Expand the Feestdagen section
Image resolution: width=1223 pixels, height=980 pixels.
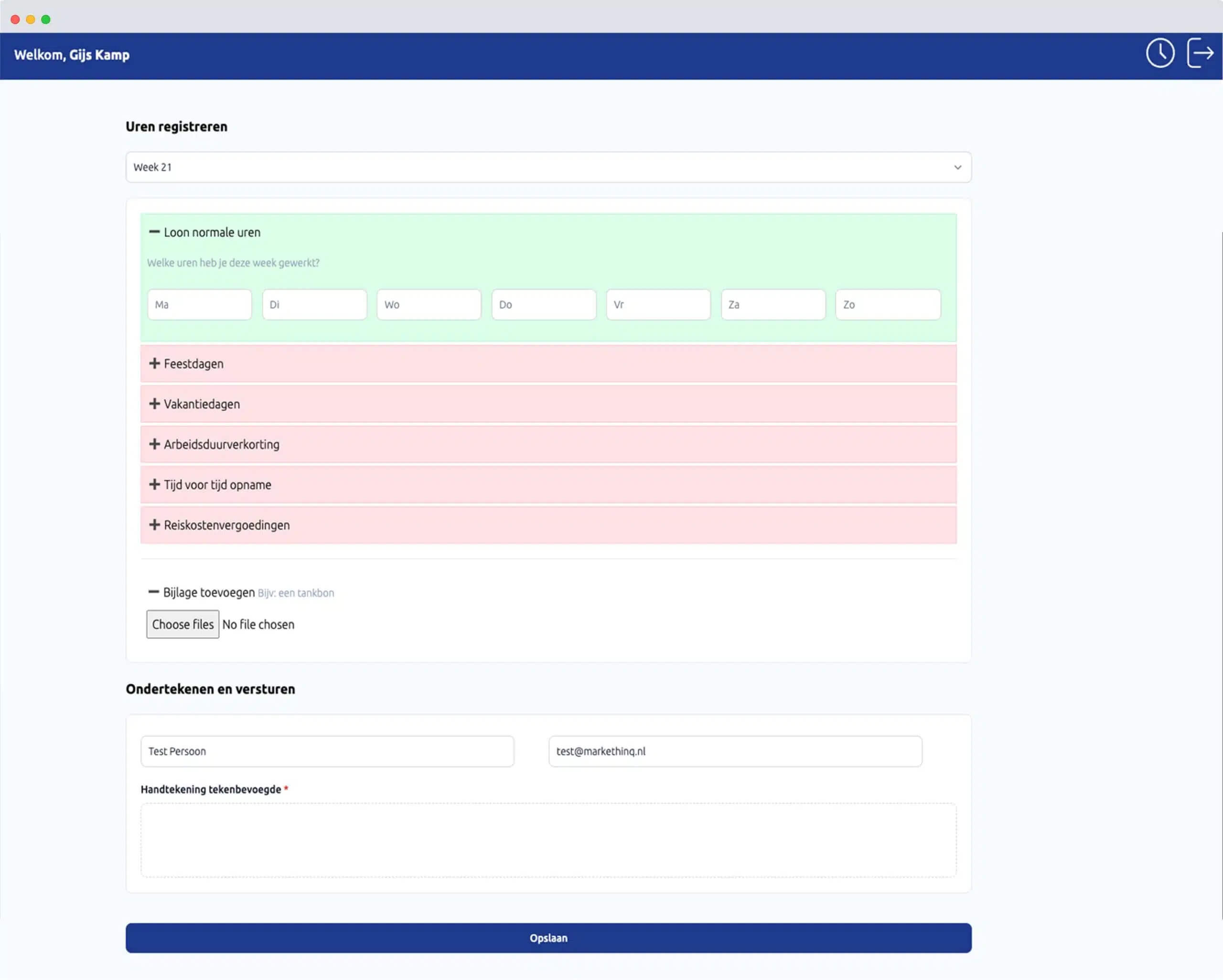pos(154,363)
